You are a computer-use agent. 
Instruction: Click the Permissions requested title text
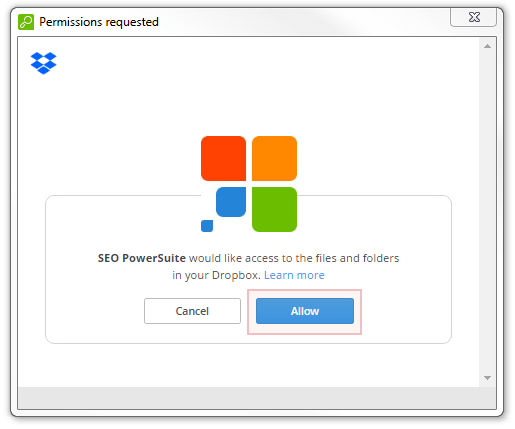[x=99, y=22]
